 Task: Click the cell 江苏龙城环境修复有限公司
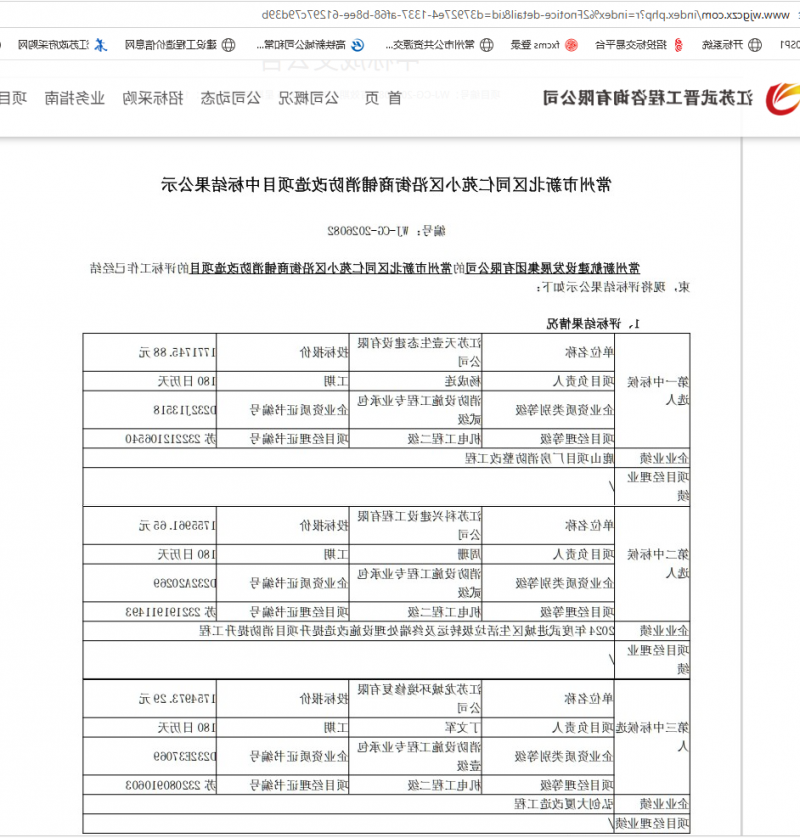point(416,699)
